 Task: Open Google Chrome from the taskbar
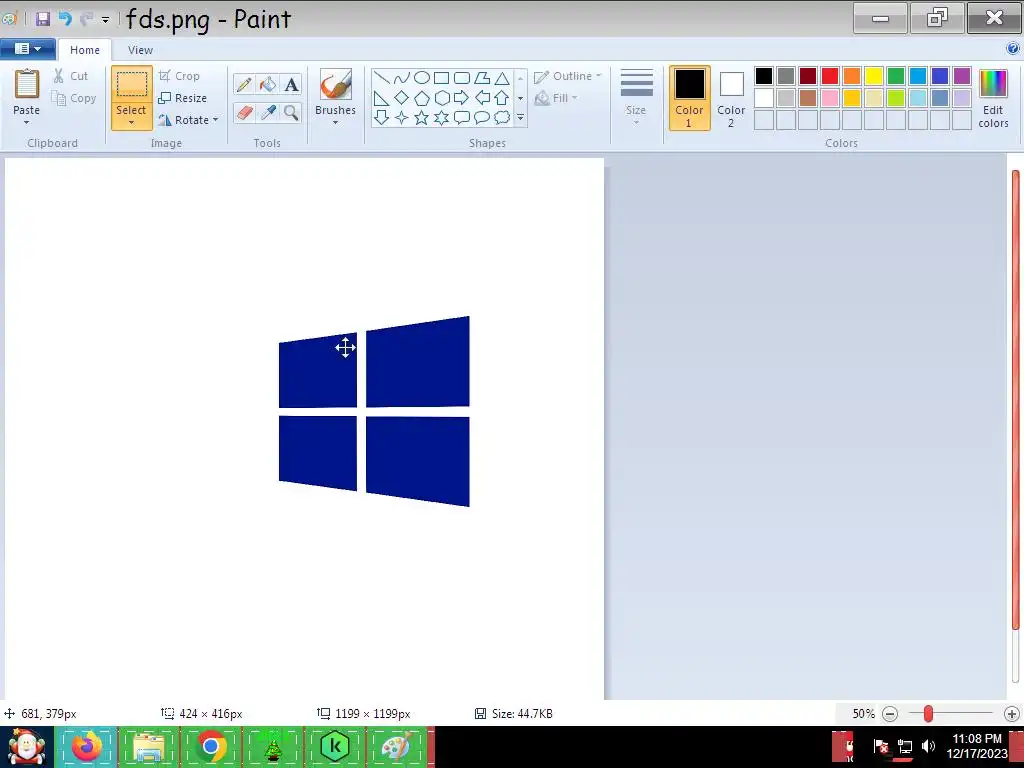210,746
